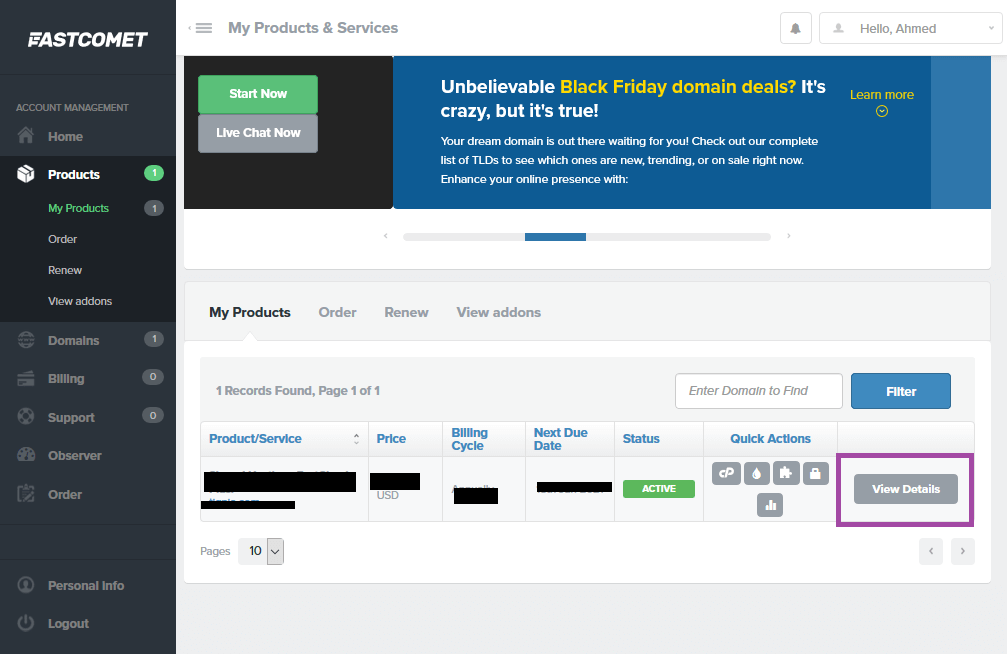1007x654 pixels.
Task: Open Renew sidebar sub-item
Action: pos(65,270)
